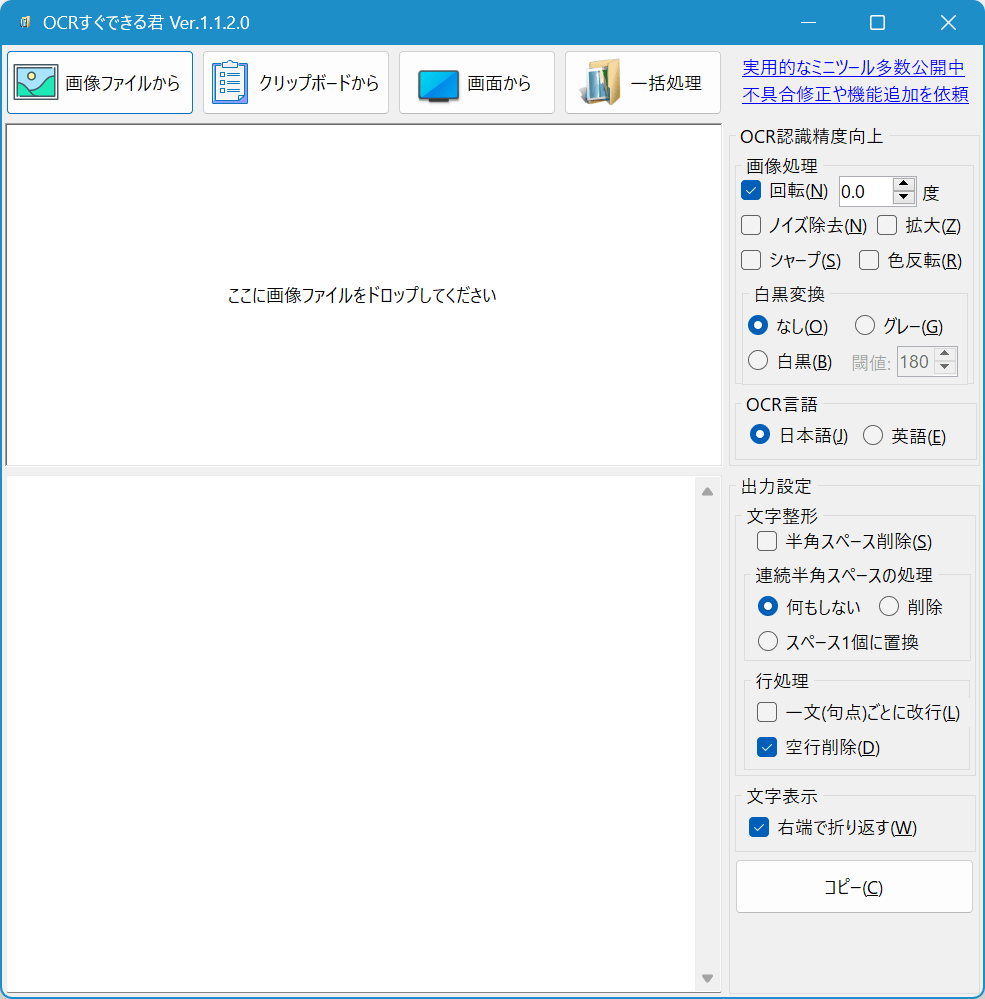Click the app icon in the title bar
985x999 pixels.
pyautogui.click(x=25, y=23)
